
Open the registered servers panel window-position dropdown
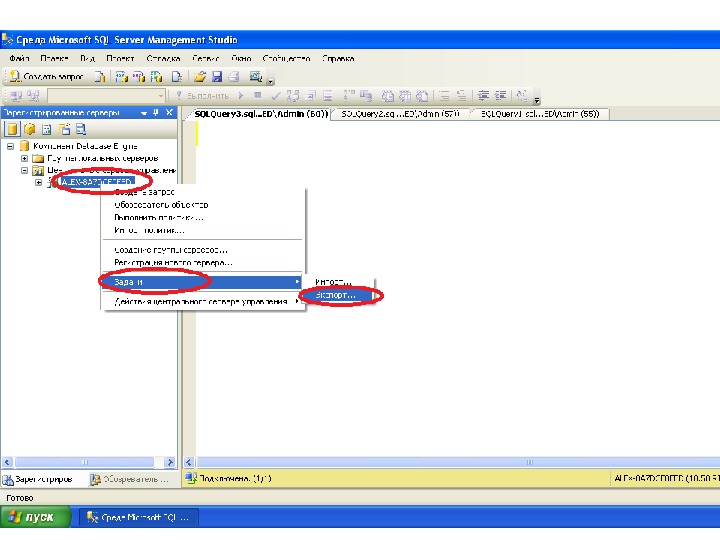[144, 113]
